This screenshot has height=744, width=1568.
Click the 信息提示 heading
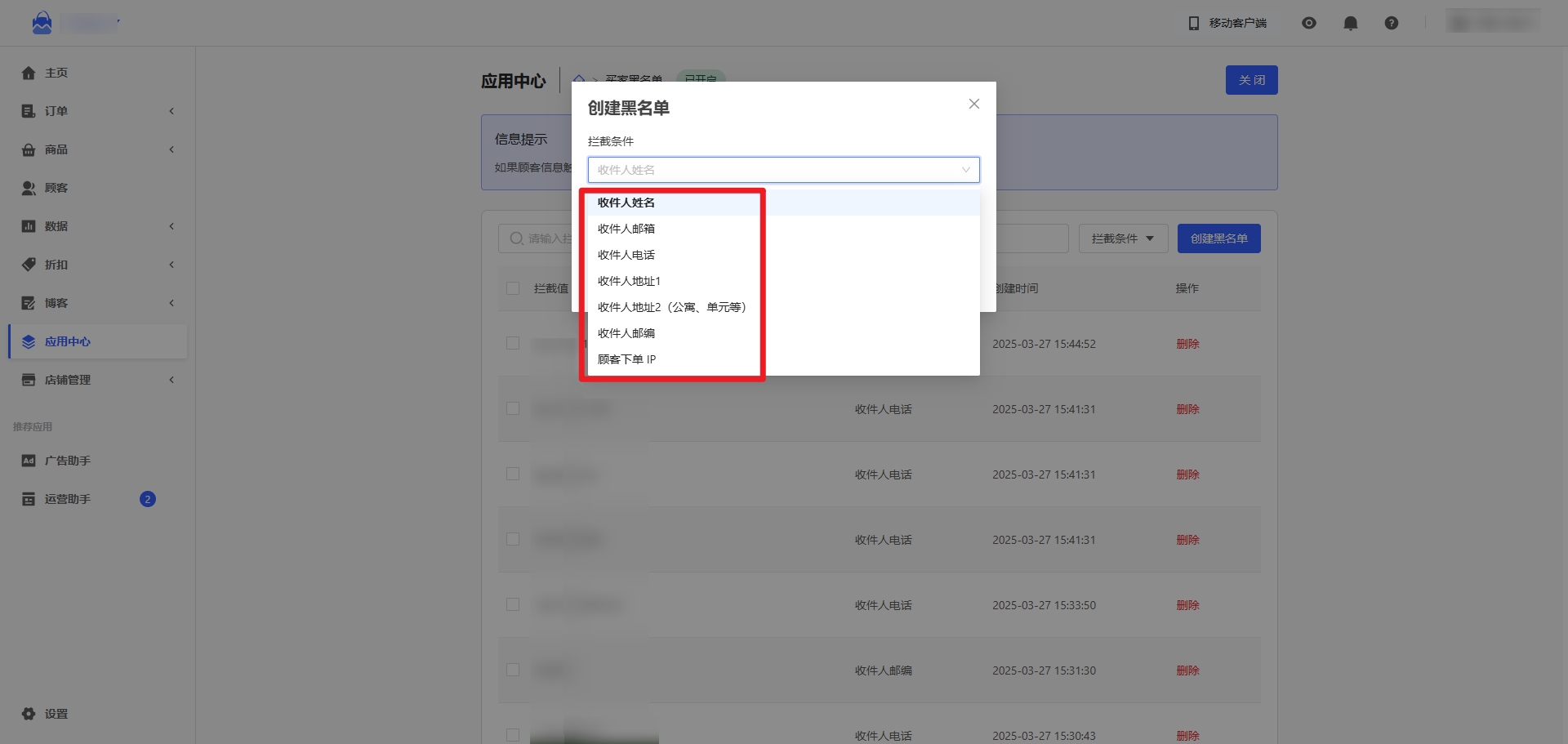[x=521, y=140]
